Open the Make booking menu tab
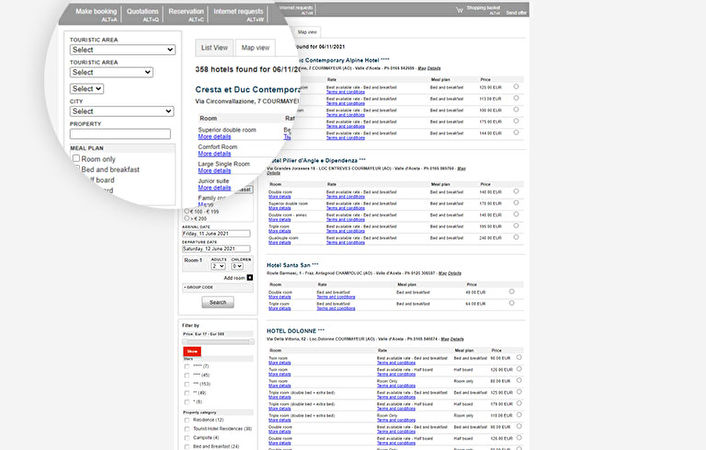The width and height of the screenshot is (706, 450). click(96, 14)
